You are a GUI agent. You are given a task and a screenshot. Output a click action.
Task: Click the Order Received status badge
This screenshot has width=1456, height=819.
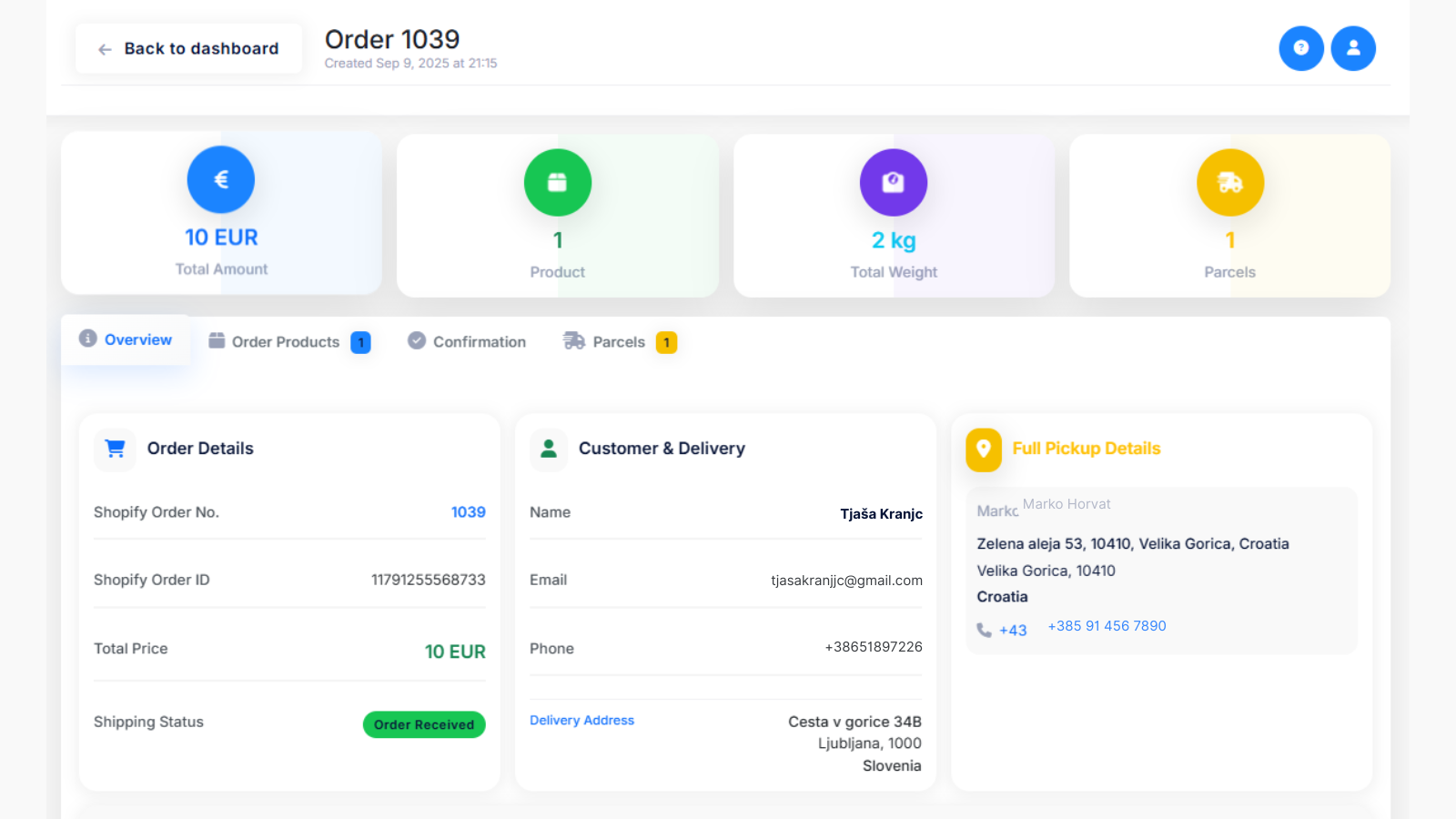click(x=424, y=724)
